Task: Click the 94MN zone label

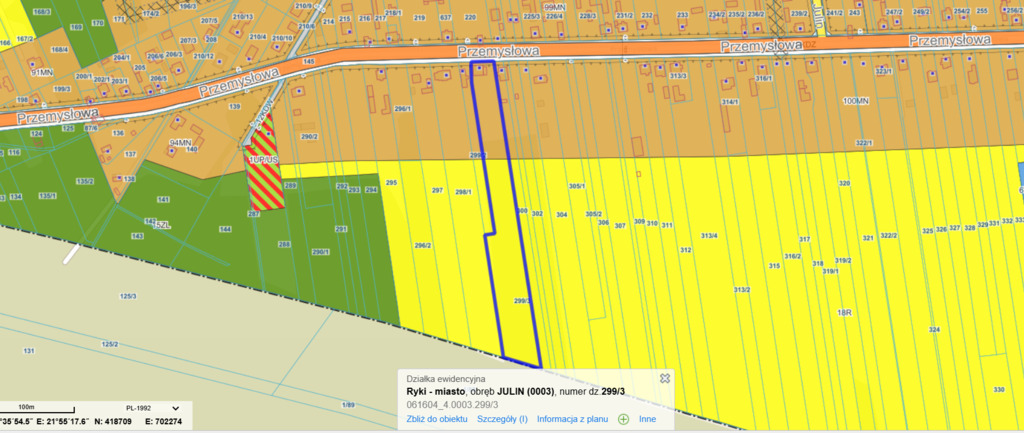Action: 180,143
